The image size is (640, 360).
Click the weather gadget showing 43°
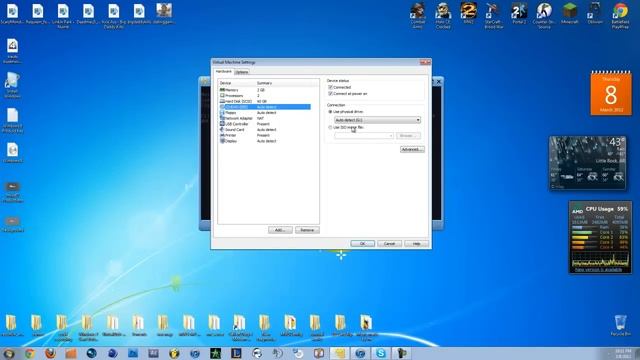tap(587, 163)
